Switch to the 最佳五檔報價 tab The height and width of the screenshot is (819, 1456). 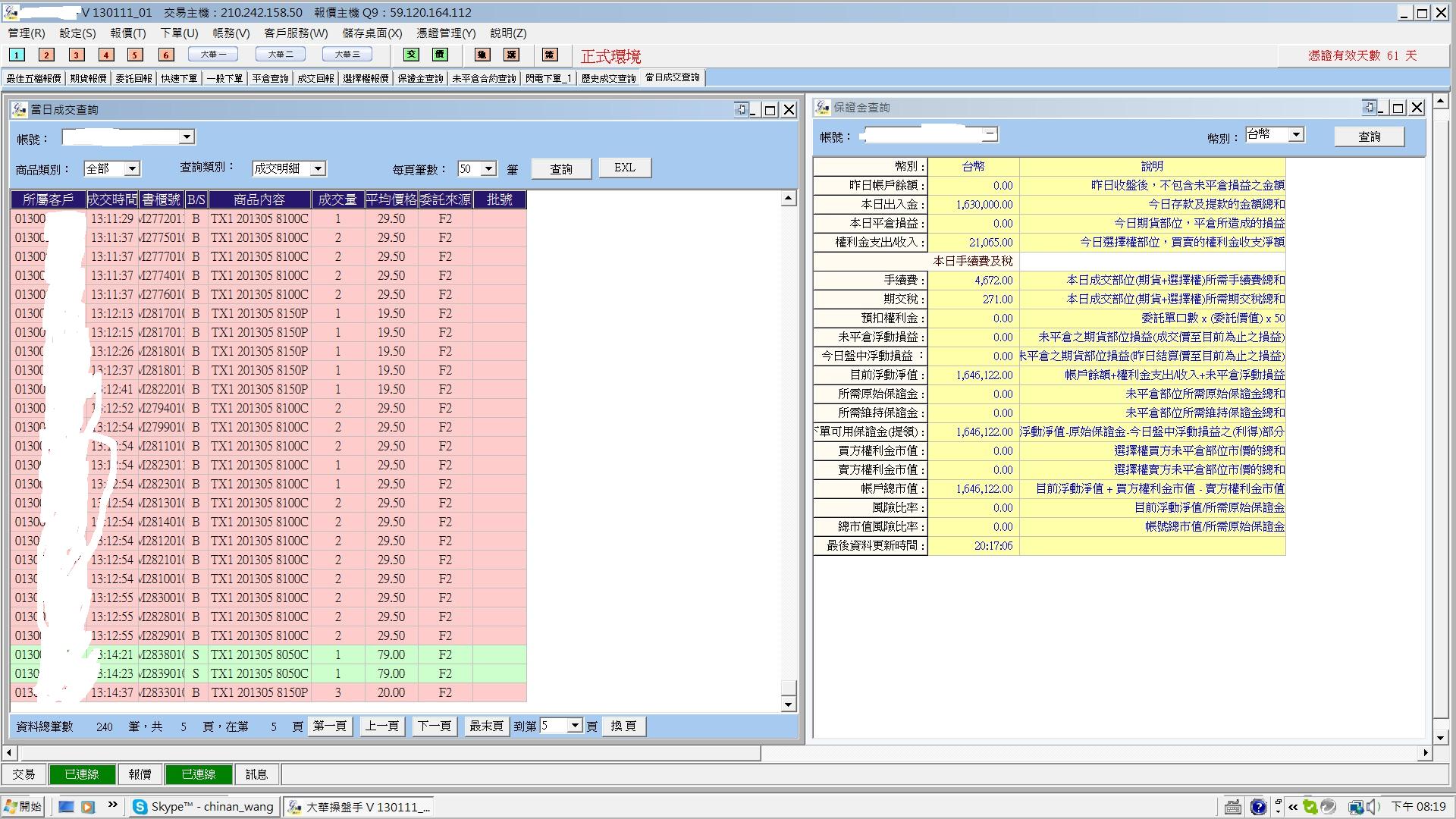[x=33, y=78]
